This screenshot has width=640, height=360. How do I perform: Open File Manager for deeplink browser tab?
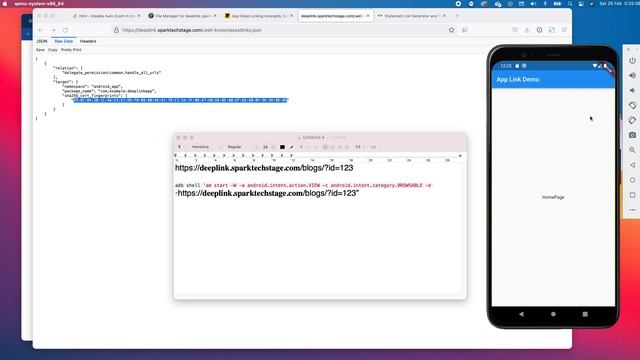coord(182,16)
